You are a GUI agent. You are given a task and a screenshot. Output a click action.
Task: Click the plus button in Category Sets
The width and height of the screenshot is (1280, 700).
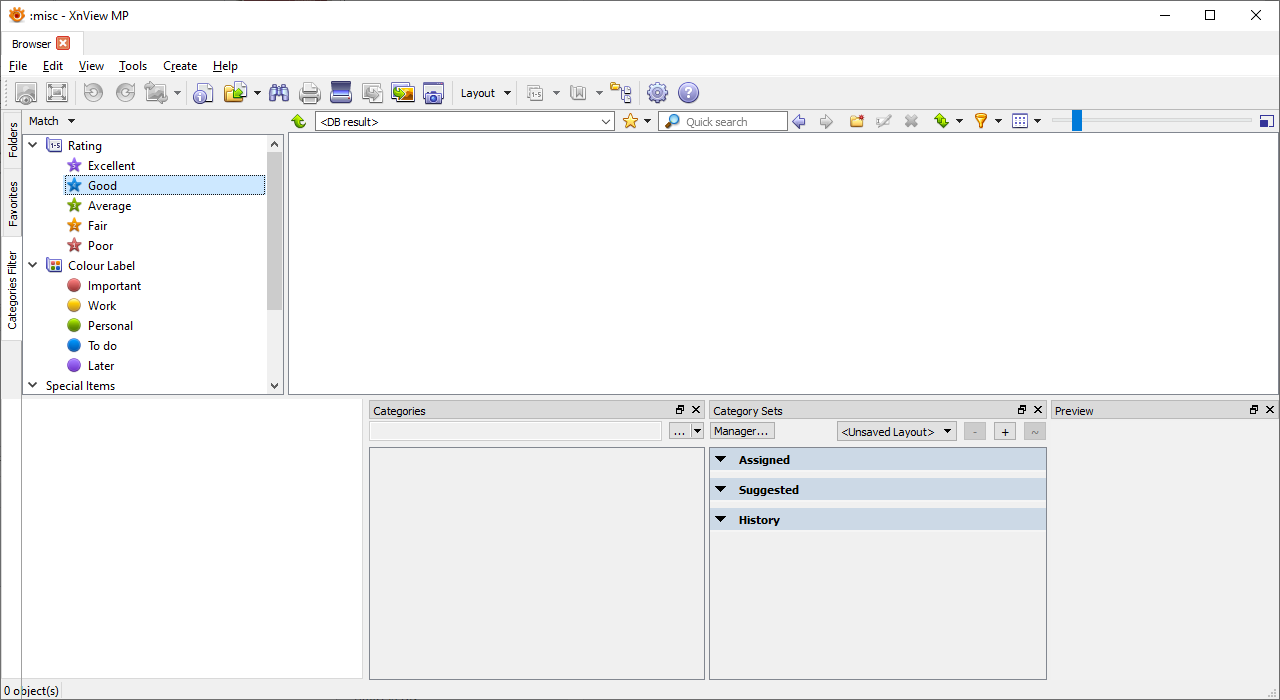1005,432
